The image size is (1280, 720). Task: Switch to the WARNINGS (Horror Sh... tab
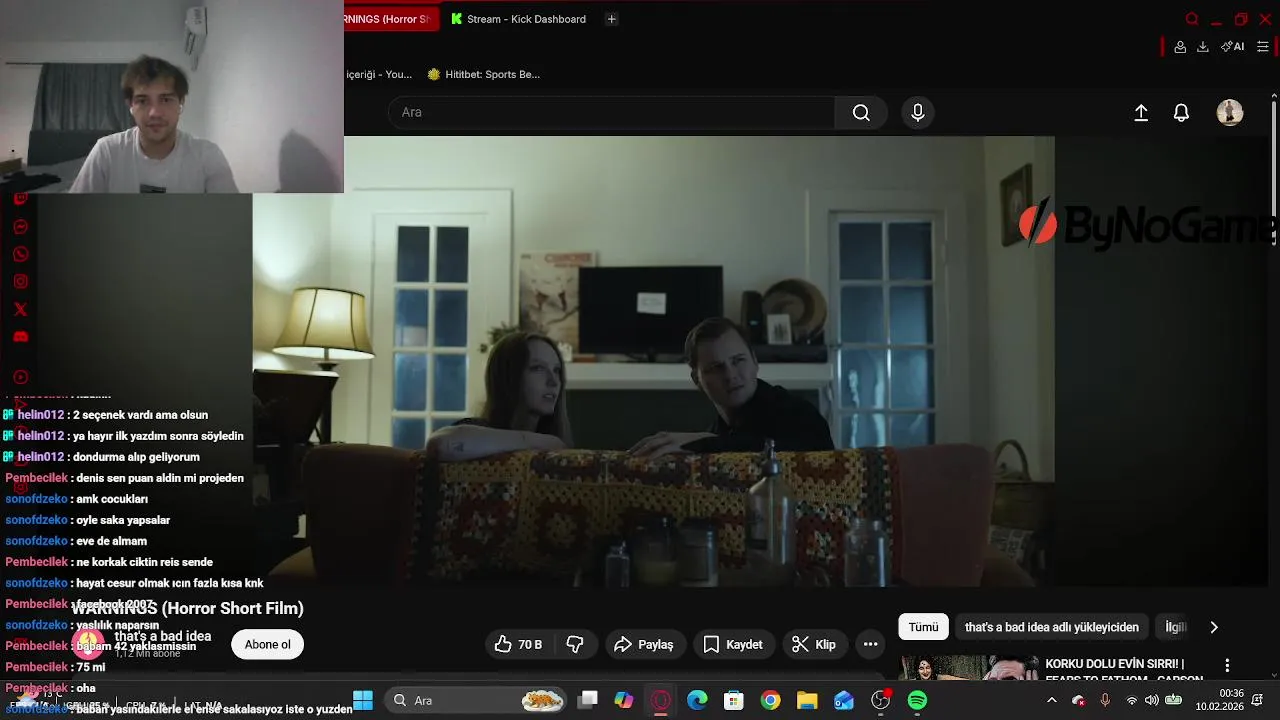391,19
